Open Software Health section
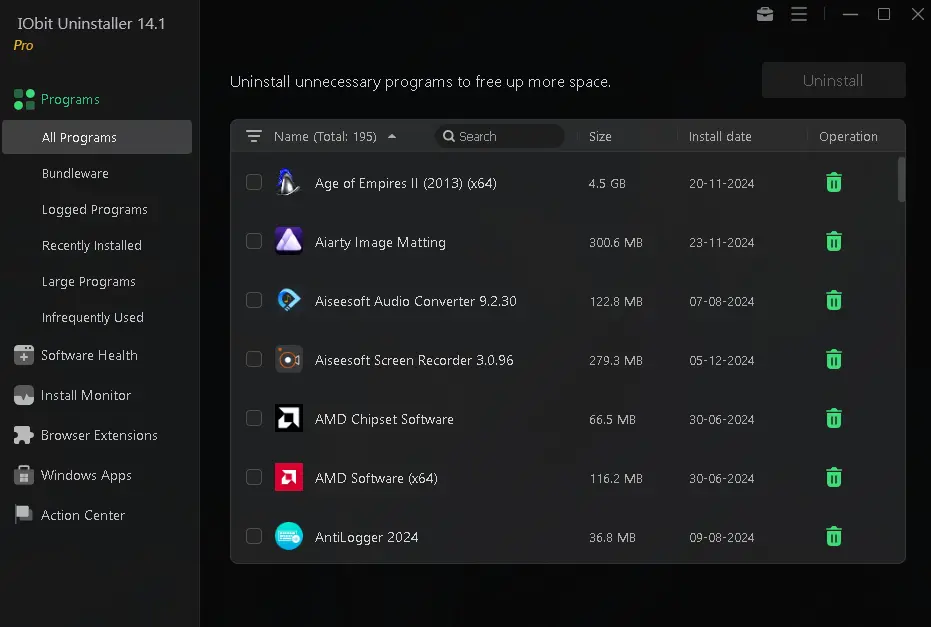Viewport: 931px width, 627px height. click(x=89, y=356)
